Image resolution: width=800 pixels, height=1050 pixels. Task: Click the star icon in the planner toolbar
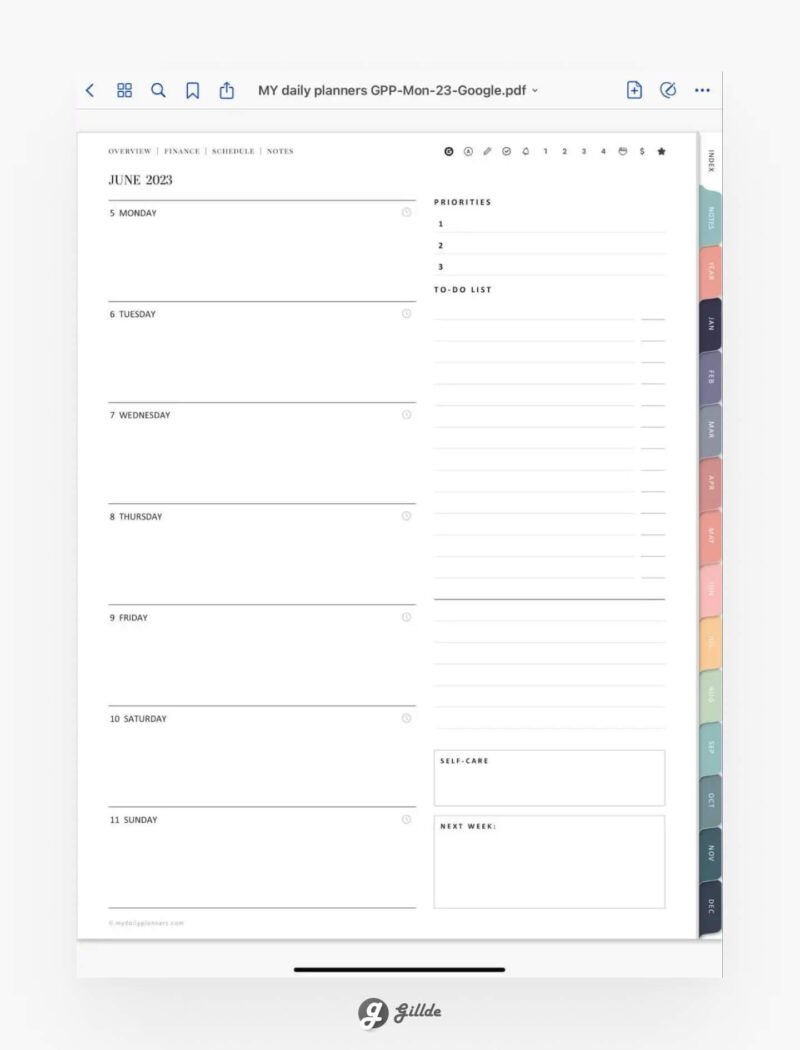661,151
